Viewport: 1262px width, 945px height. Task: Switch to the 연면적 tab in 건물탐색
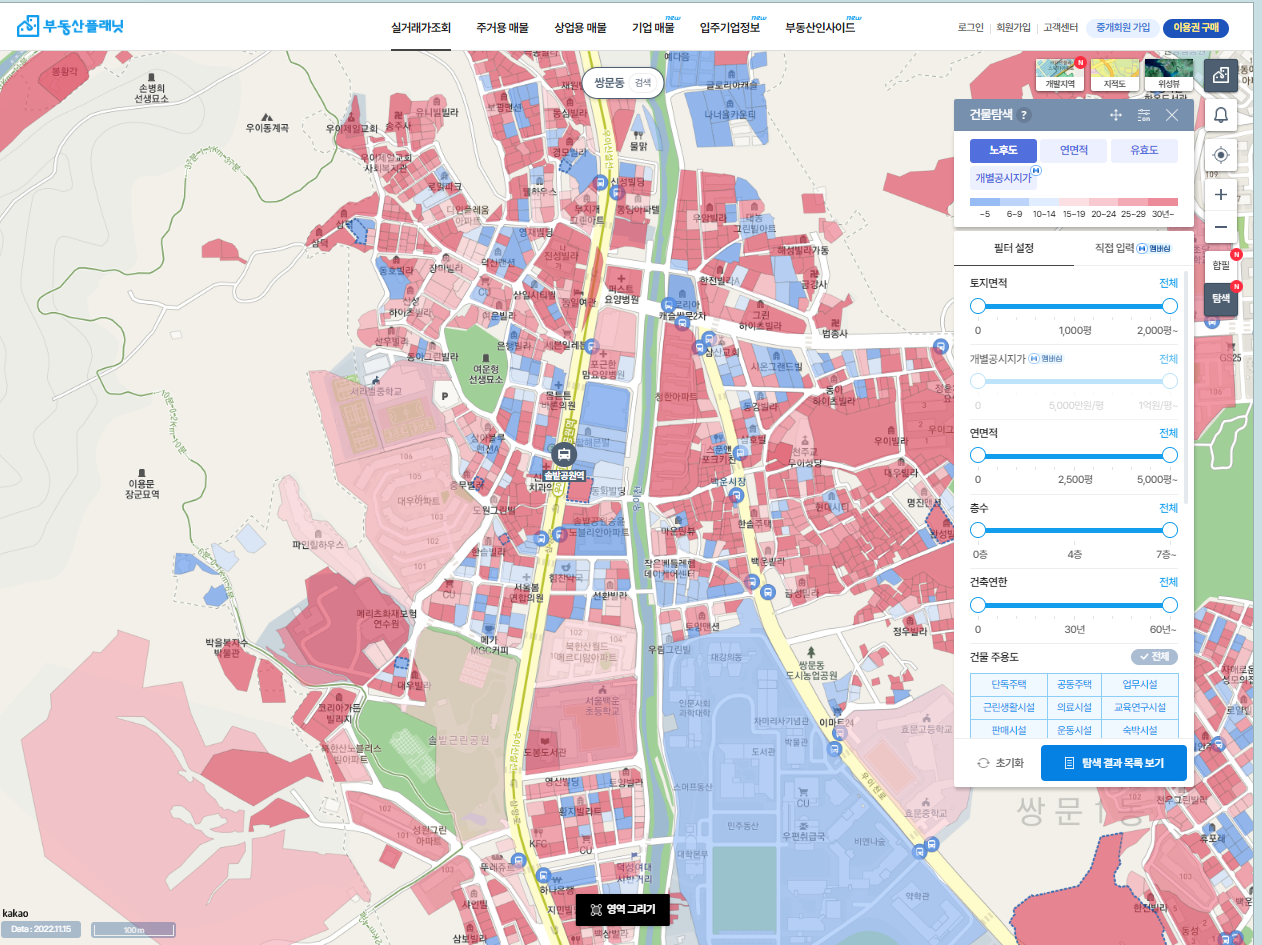tap(1073, 151)
